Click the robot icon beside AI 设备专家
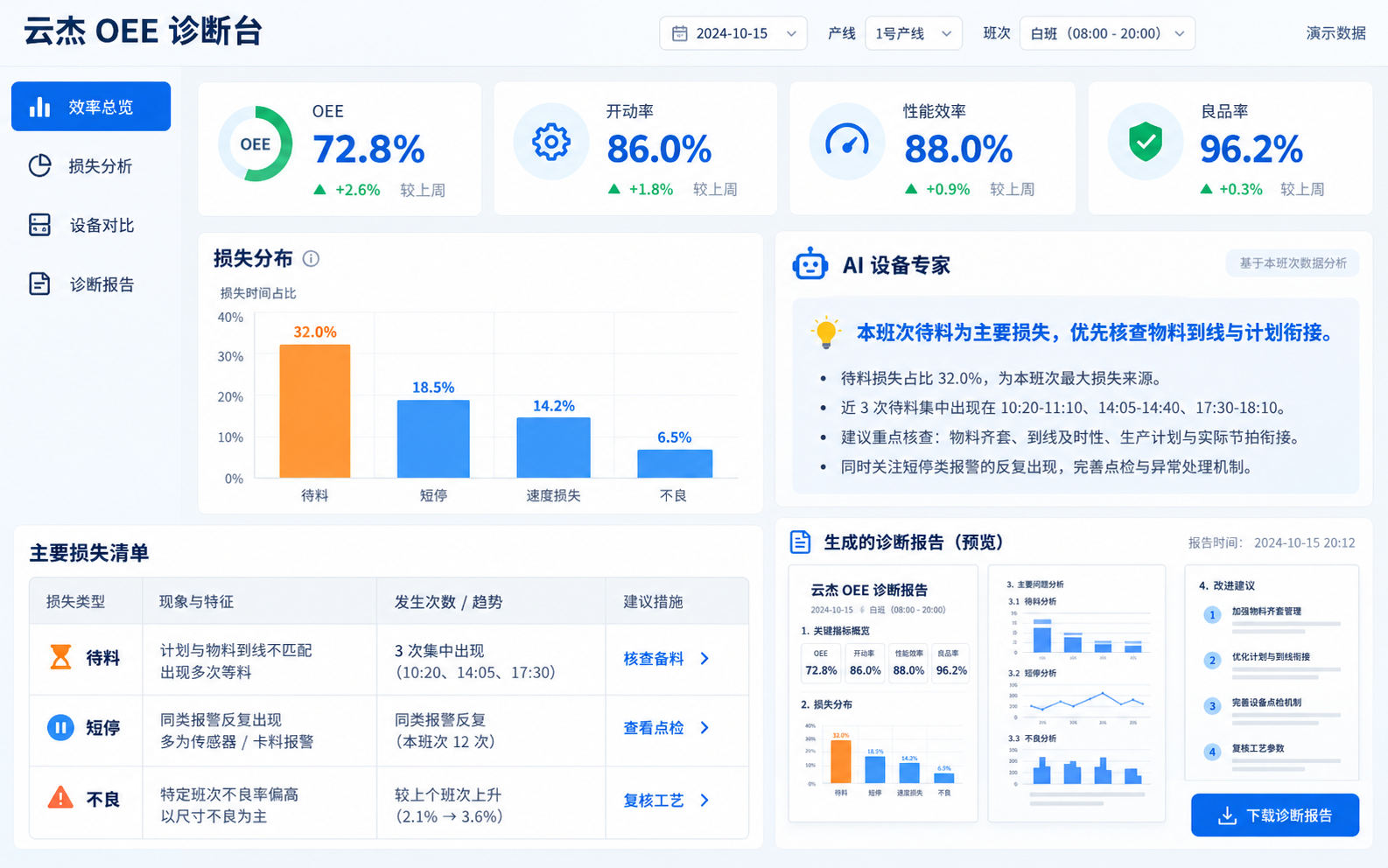This screenshot has width=1388, height=868. point(810,264)
